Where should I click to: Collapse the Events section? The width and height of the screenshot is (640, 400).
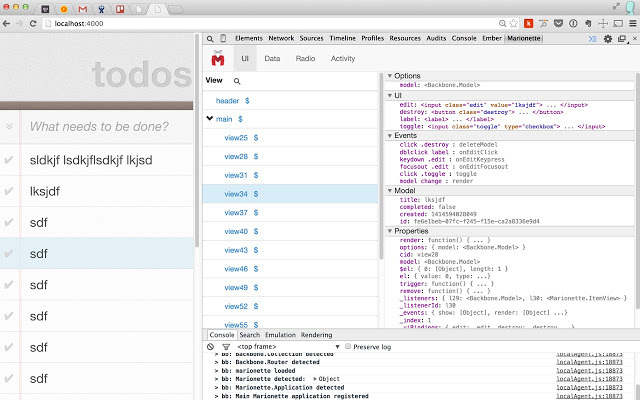tap(390, 136)
